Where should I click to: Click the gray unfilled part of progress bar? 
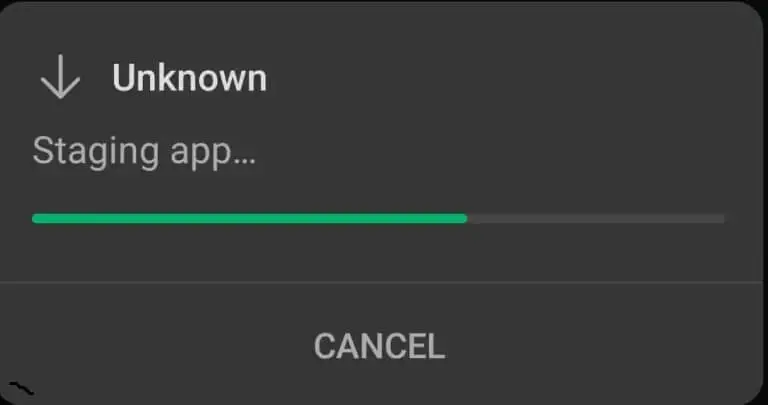[x=596, y=218]
